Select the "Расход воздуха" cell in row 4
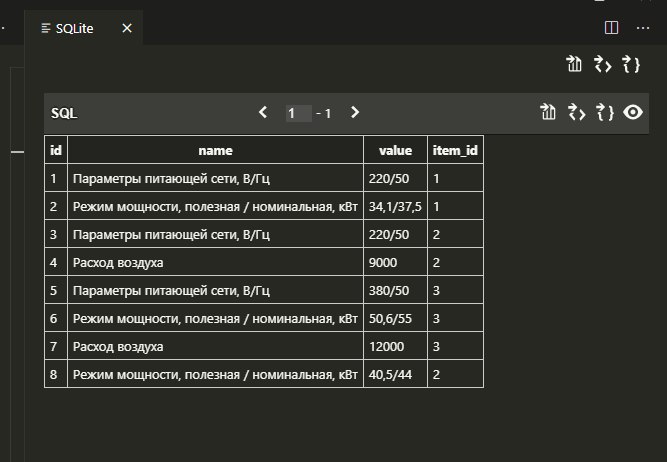The width and height of the screenshot is (667, 462). (x=215, y=263)
